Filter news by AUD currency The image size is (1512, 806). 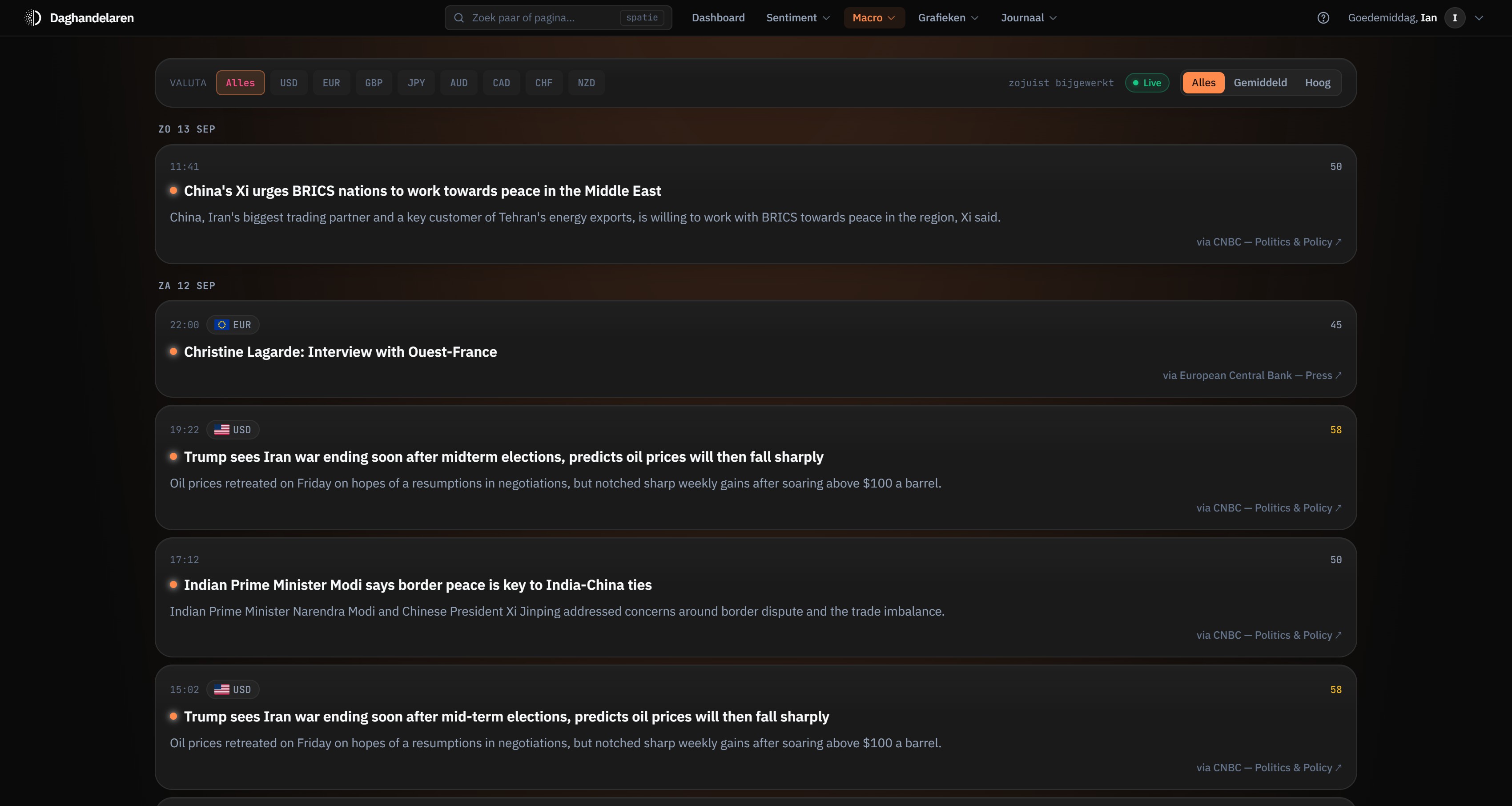459,83
